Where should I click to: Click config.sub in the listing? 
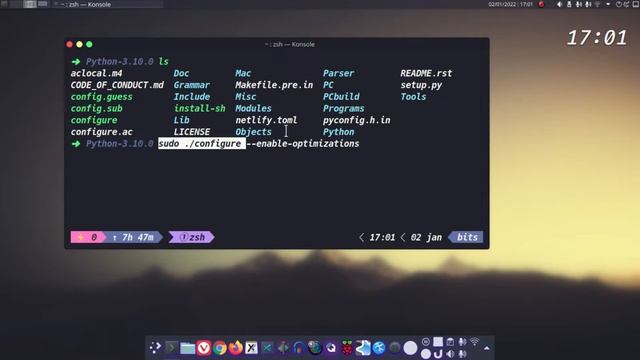click(96, 109)
